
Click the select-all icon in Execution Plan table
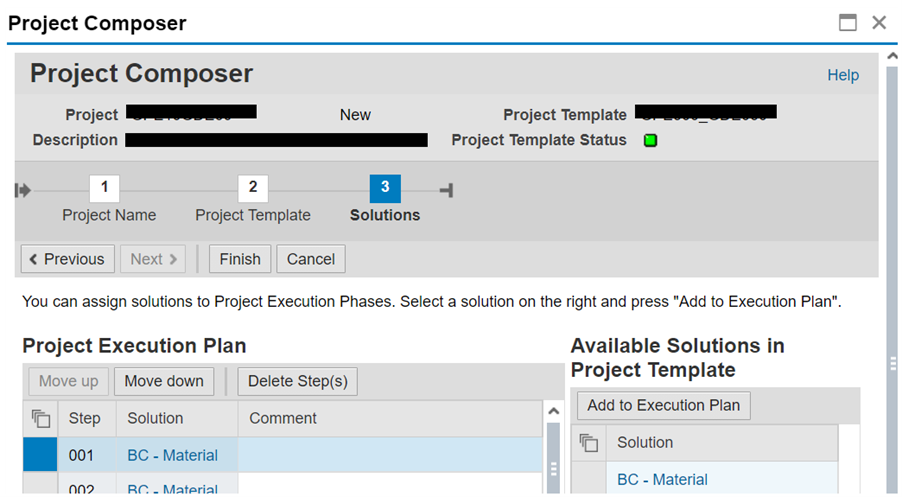(40, 418)
